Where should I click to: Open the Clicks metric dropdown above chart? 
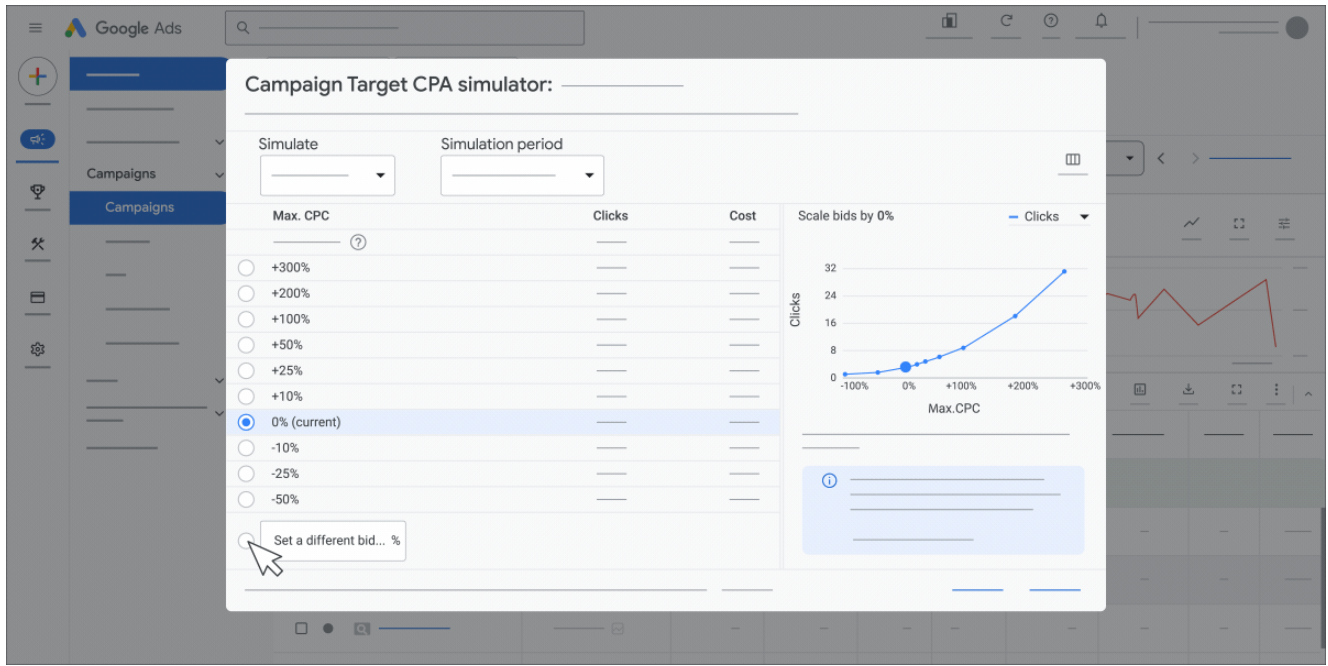1049,216
